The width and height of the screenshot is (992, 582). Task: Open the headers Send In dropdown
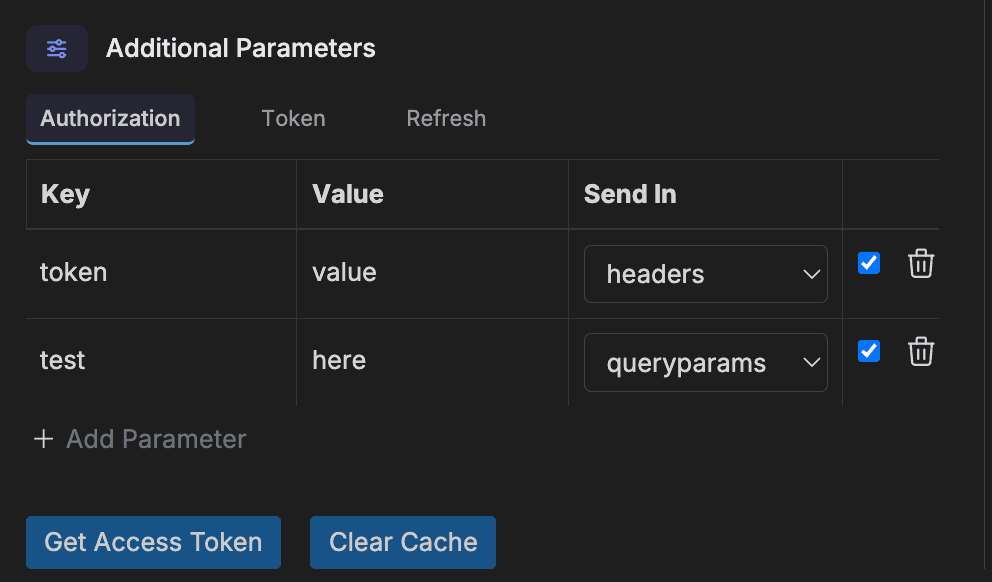[705, 274]
